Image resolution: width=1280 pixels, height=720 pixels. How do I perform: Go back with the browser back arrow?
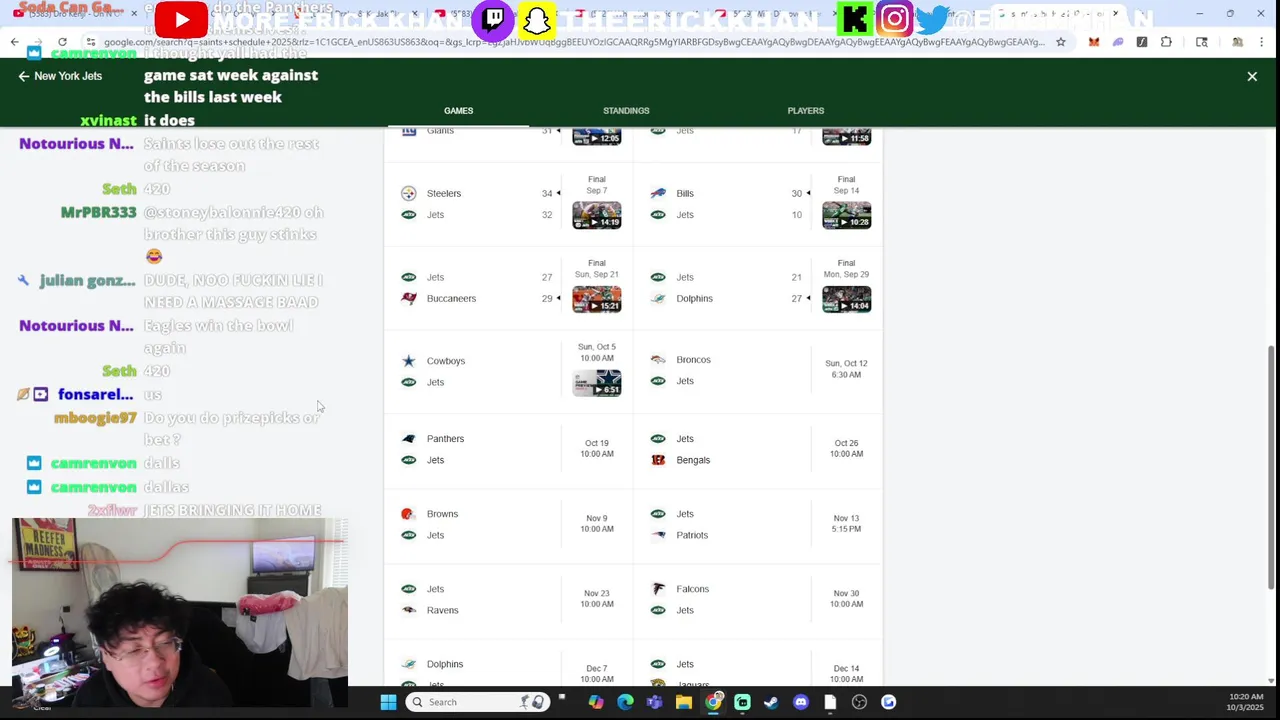pyautogui.click(x=14, y=42)
